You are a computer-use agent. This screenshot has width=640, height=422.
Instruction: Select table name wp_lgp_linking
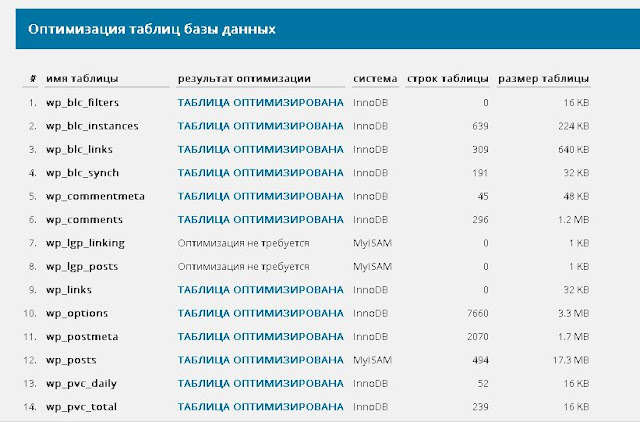click(85, 243)
